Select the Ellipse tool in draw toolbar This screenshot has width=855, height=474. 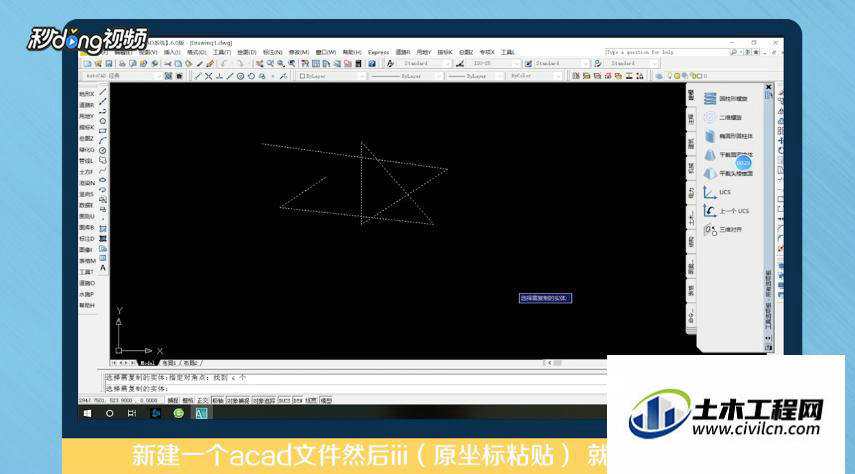[x=103, y=180]
